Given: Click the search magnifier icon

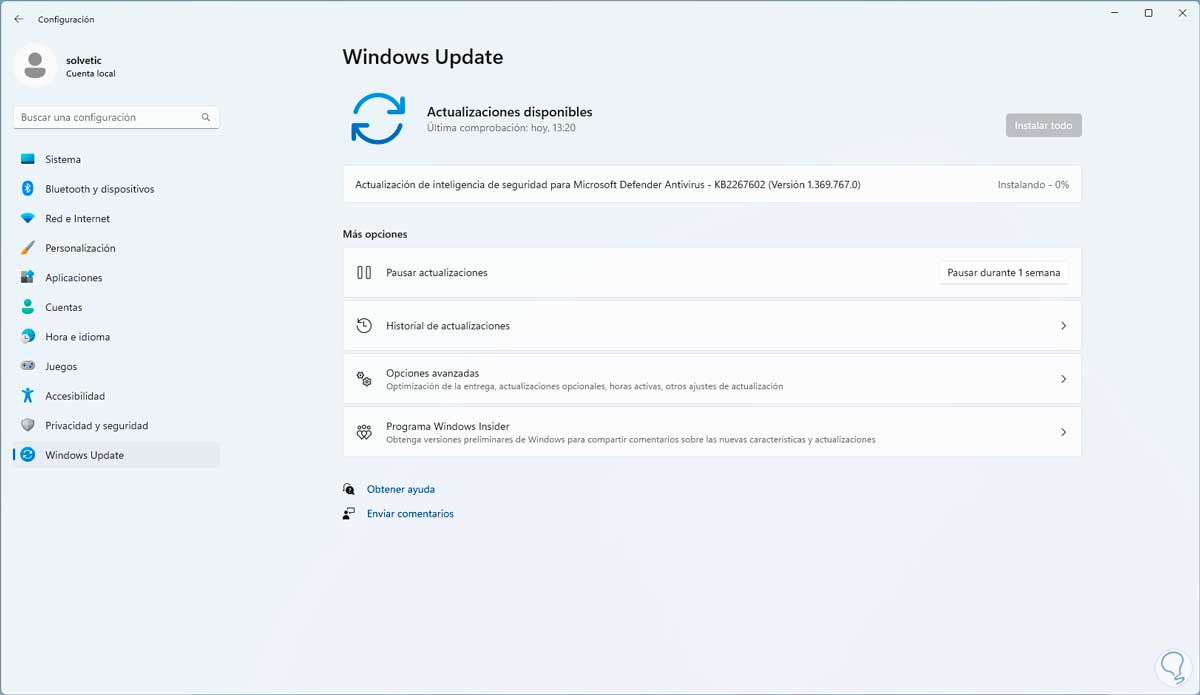Looking at the screenshot, I should pyautogui.click(x=206, y=117).
